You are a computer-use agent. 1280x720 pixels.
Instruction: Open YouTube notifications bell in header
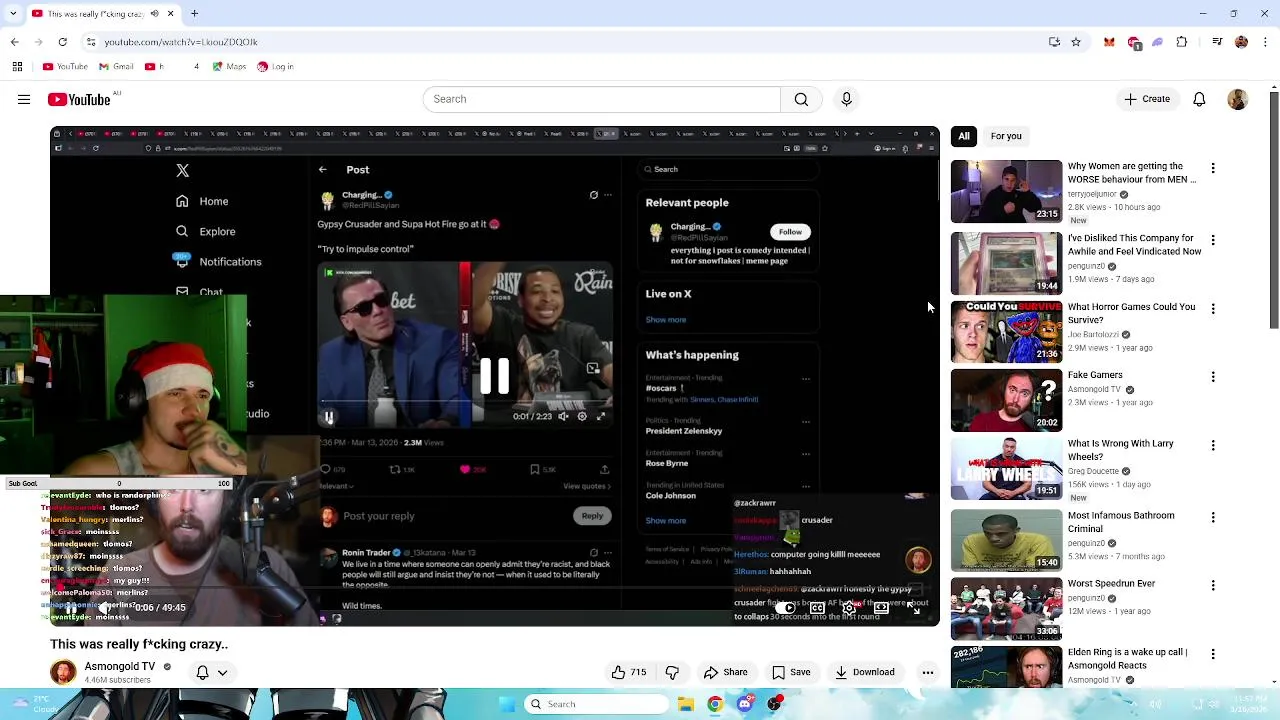click(x=1199, y=99)
